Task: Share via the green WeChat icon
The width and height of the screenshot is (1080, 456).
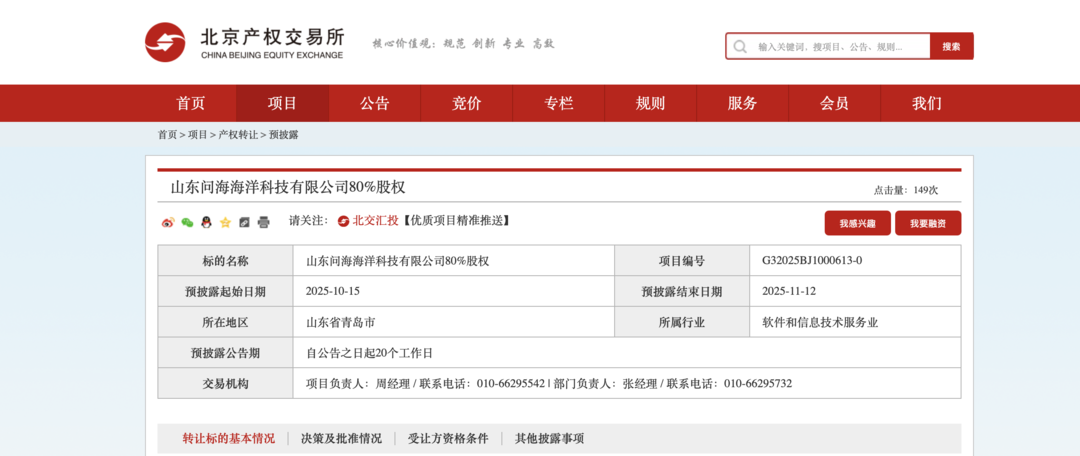Action: pyautogui.click(x=187, y=222)
